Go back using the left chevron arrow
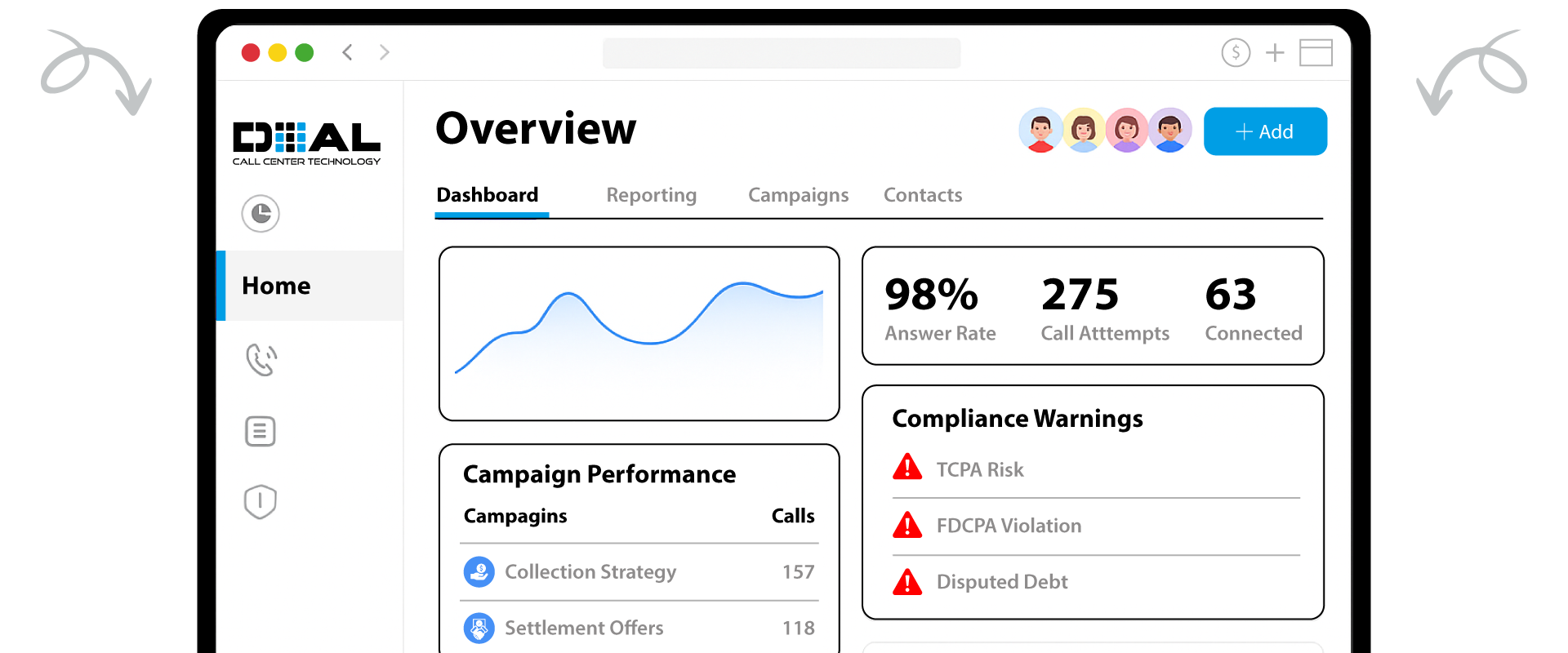The width and height of the screenshot is (1568, 653). 347,53
